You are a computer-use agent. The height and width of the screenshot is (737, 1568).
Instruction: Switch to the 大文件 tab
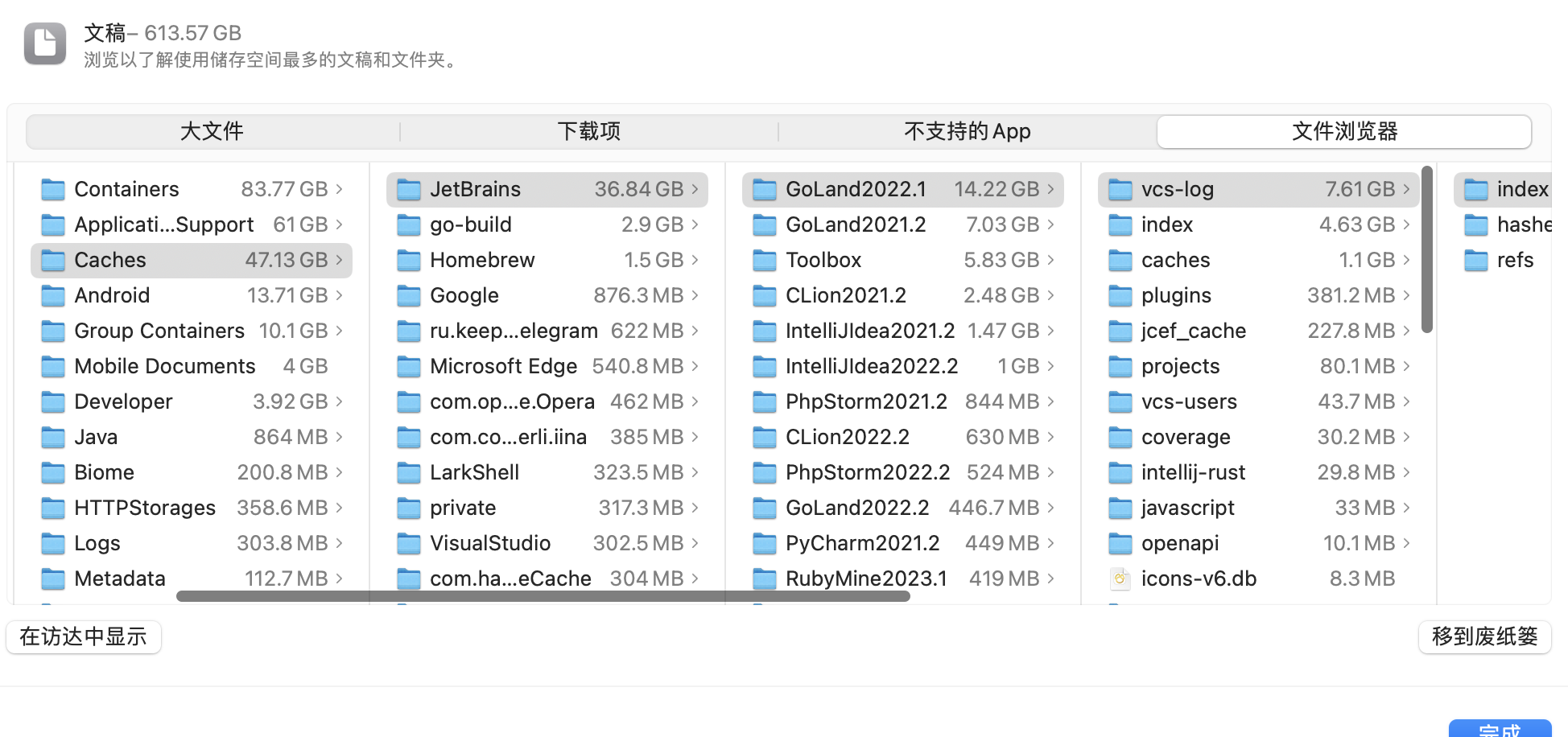coord(213,131)
